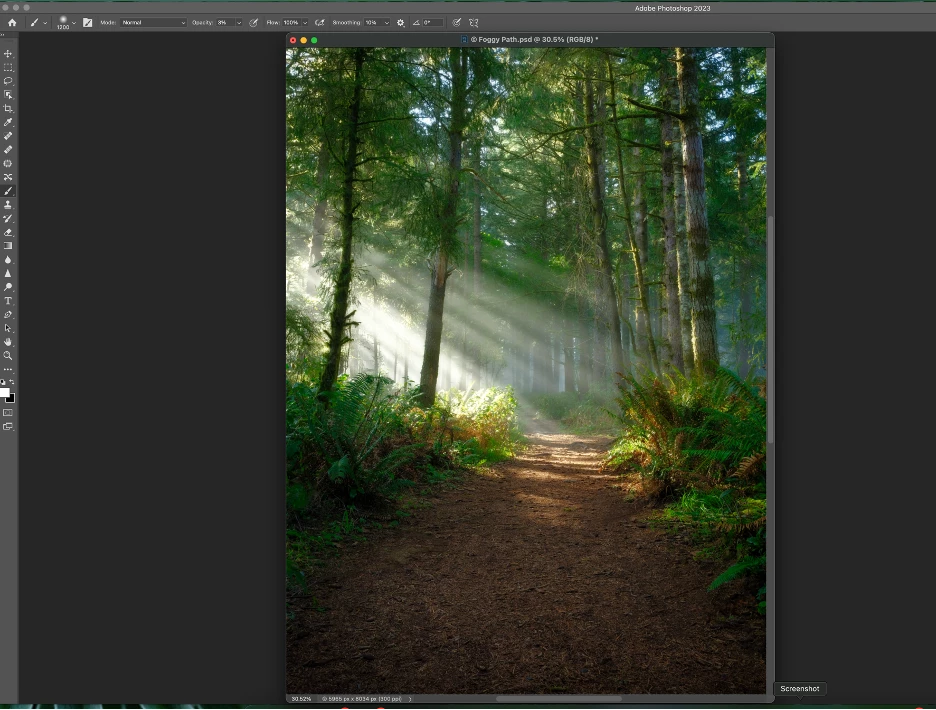Image resolution: width=936 pixels, height=710 pixels.
Task: Click the Smoothing value field
Action: pyautogui.click(x=373, y=23)
